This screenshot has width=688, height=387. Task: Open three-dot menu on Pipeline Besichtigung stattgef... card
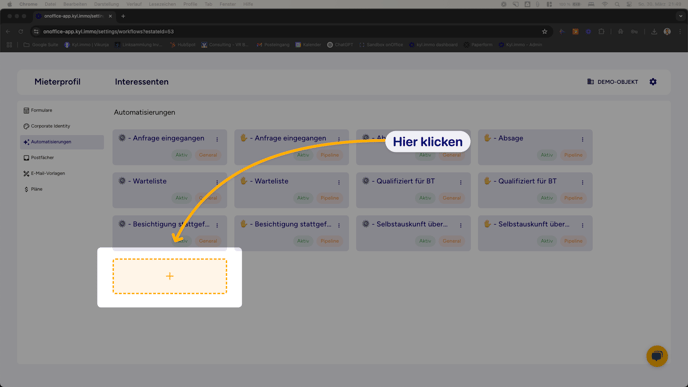tap(339, 225)
